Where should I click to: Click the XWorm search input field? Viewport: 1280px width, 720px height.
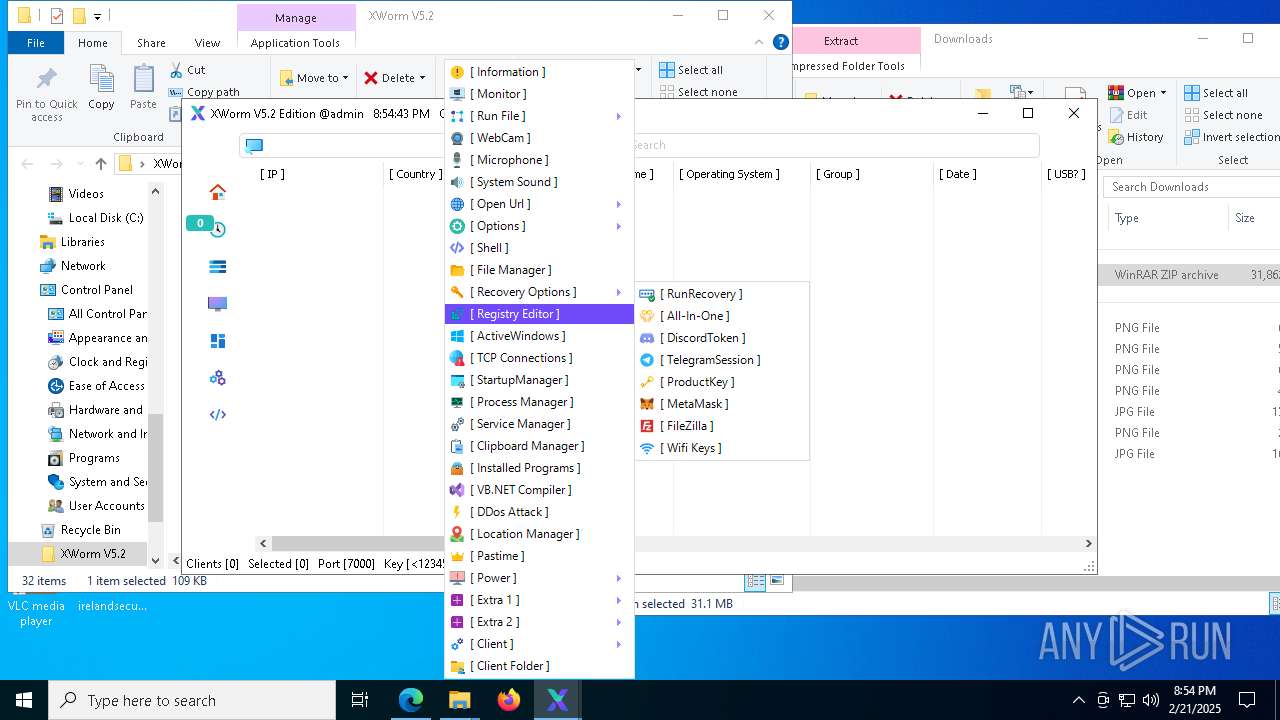(x=835, y=145)
